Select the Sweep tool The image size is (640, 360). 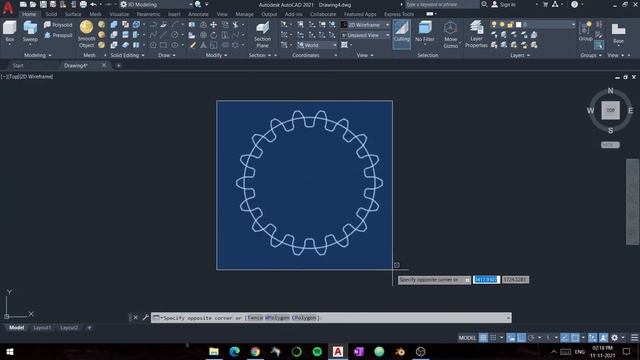(x=30, y=32)
